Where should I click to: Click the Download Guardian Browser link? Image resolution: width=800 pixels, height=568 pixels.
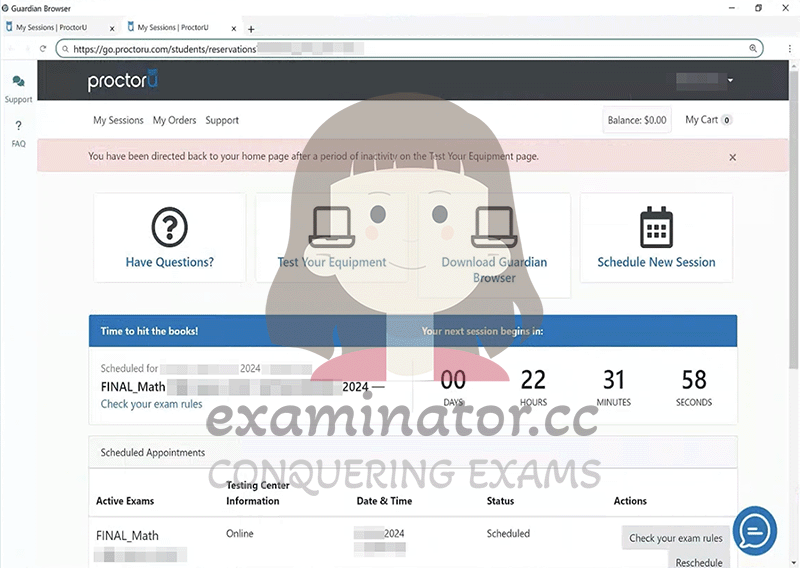tap(494, 270)
